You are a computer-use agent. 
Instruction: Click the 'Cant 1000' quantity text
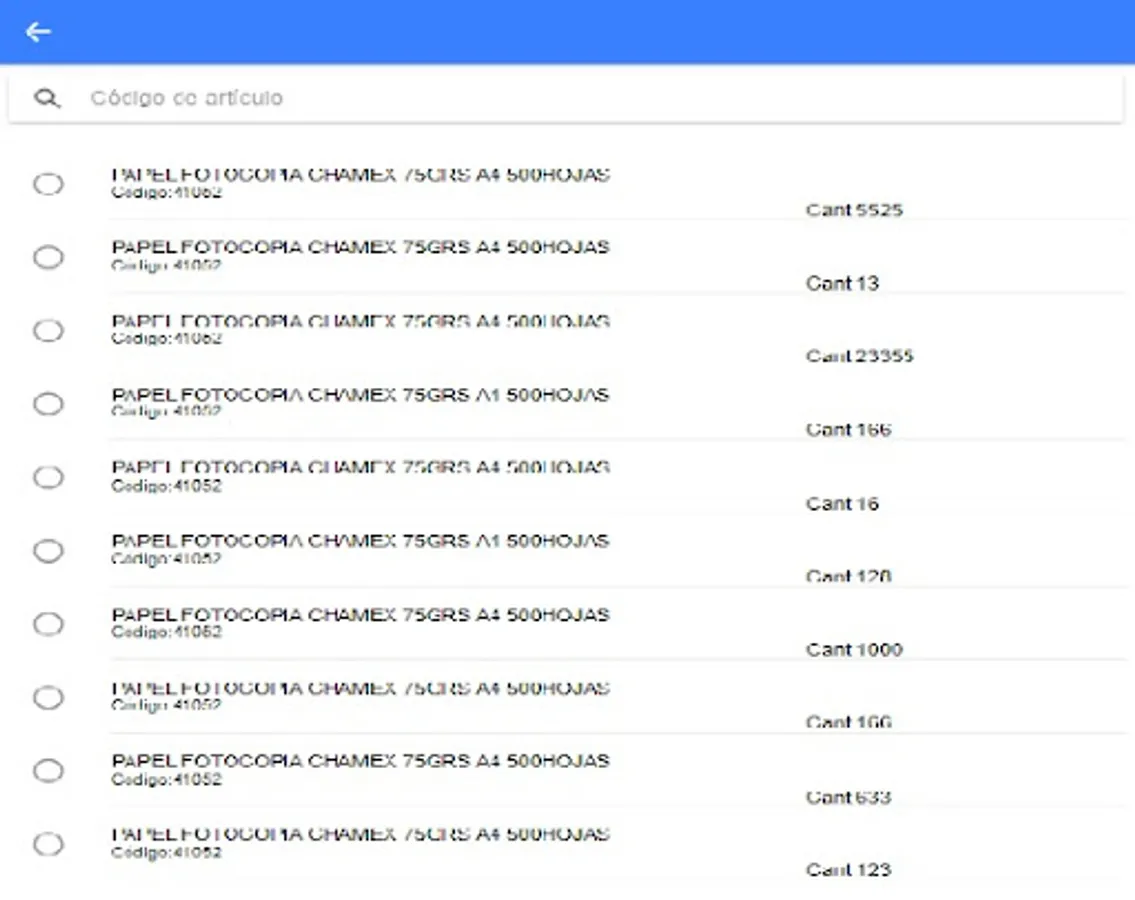click(x=854, y=649)
